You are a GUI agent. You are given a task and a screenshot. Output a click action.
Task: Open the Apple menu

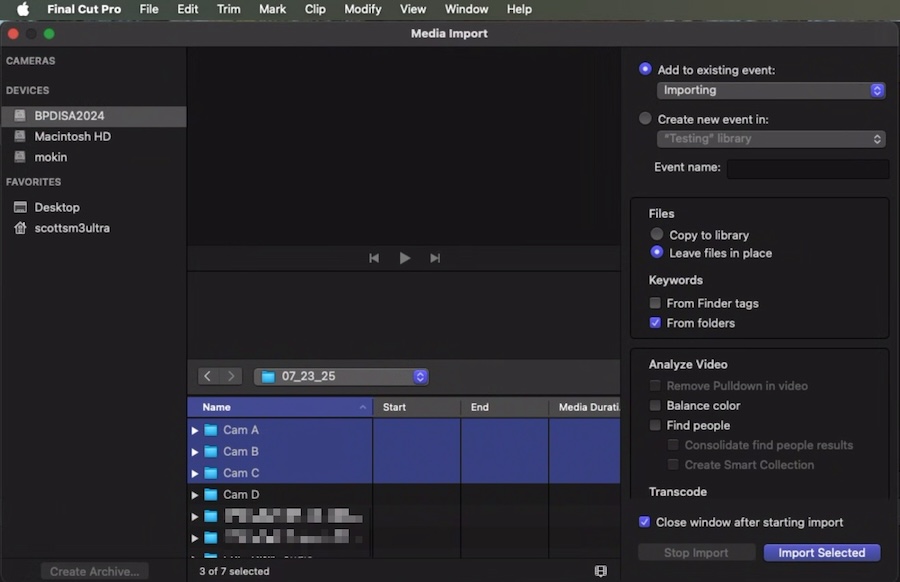click(22, 9)
